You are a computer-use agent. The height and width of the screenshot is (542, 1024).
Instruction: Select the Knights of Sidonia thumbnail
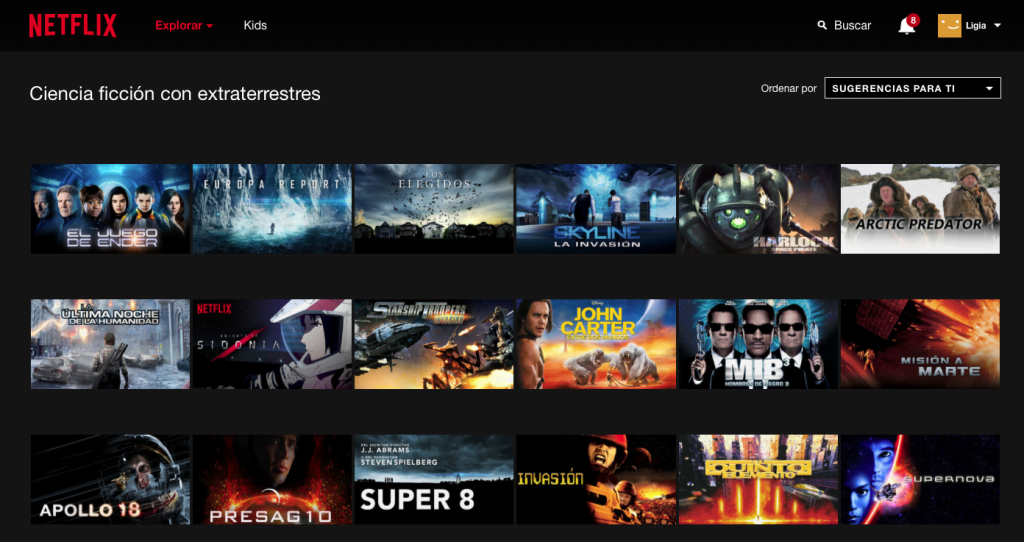(272, 344)
